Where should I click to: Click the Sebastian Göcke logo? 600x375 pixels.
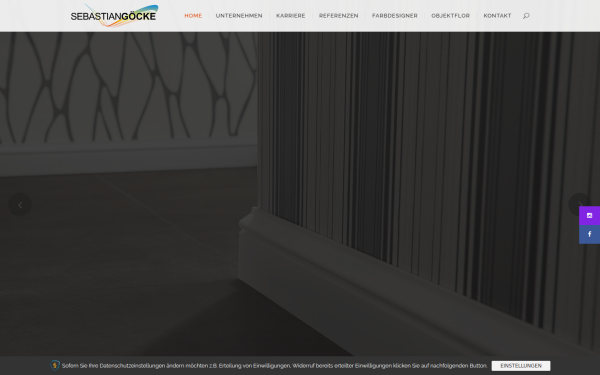(114, 15)
